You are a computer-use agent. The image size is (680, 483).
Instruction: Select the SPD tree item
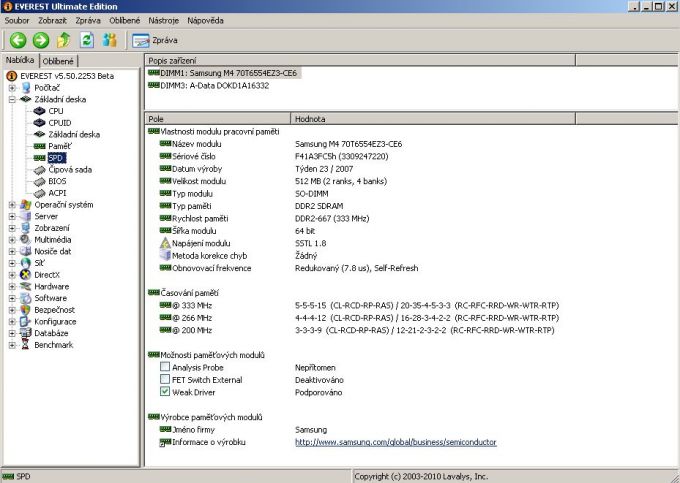56,158
